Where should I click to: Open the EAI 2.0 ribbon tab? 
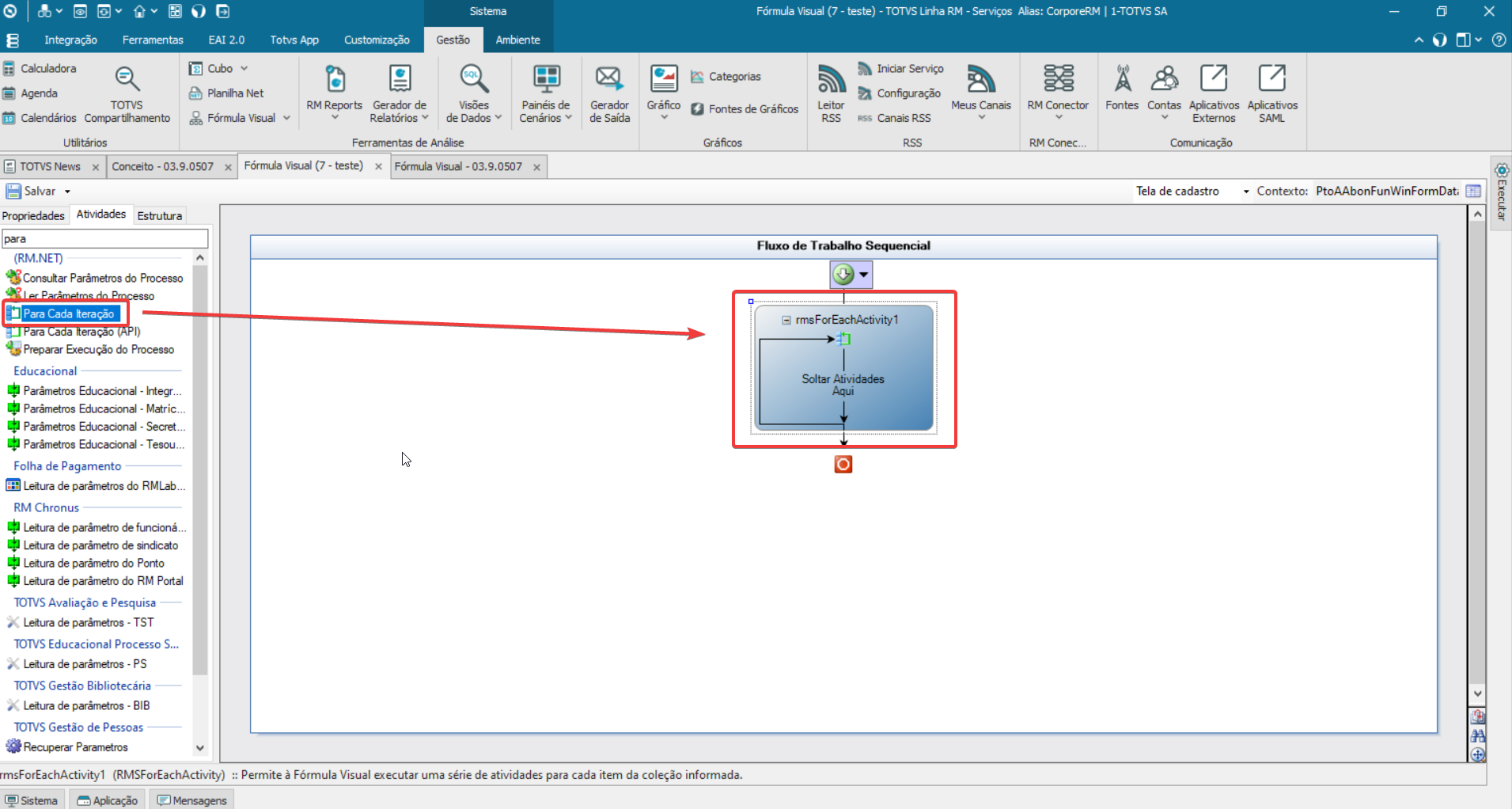tap(226, 40)
